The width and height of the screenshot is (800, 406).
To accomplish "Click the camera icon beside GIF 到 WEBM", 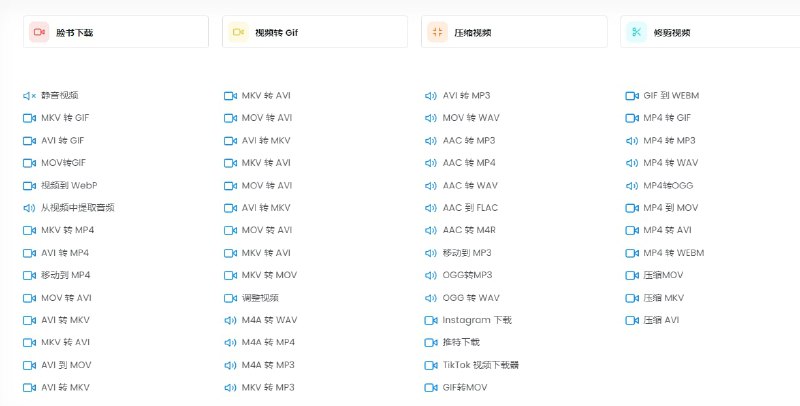I will click(x=632, y=96).
